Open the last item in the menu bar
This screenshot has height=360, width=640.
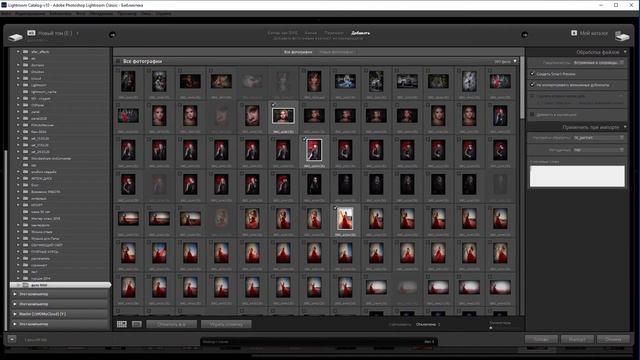[x=163, y=13]
